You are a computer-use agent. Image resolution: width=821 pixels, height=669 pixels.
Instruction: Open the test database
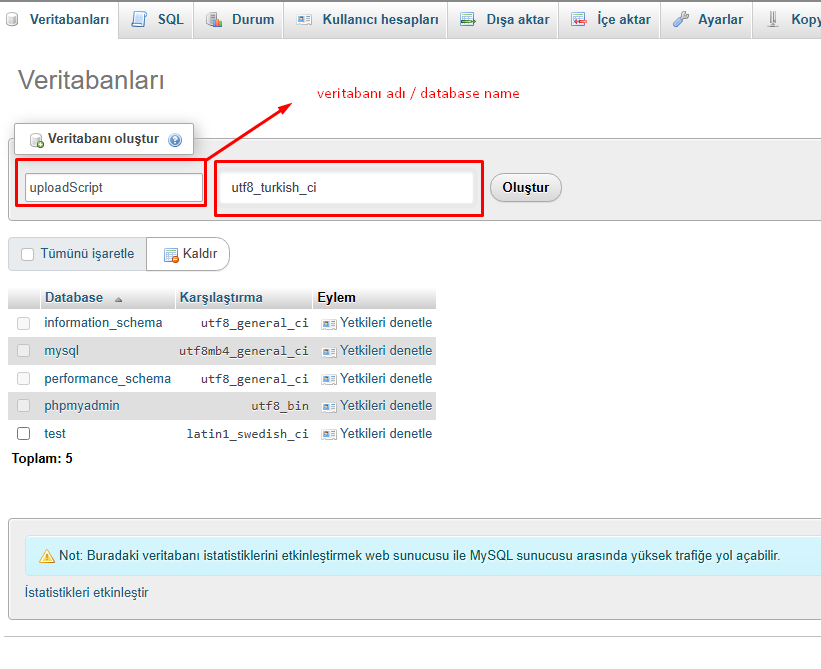click(55, 433)
